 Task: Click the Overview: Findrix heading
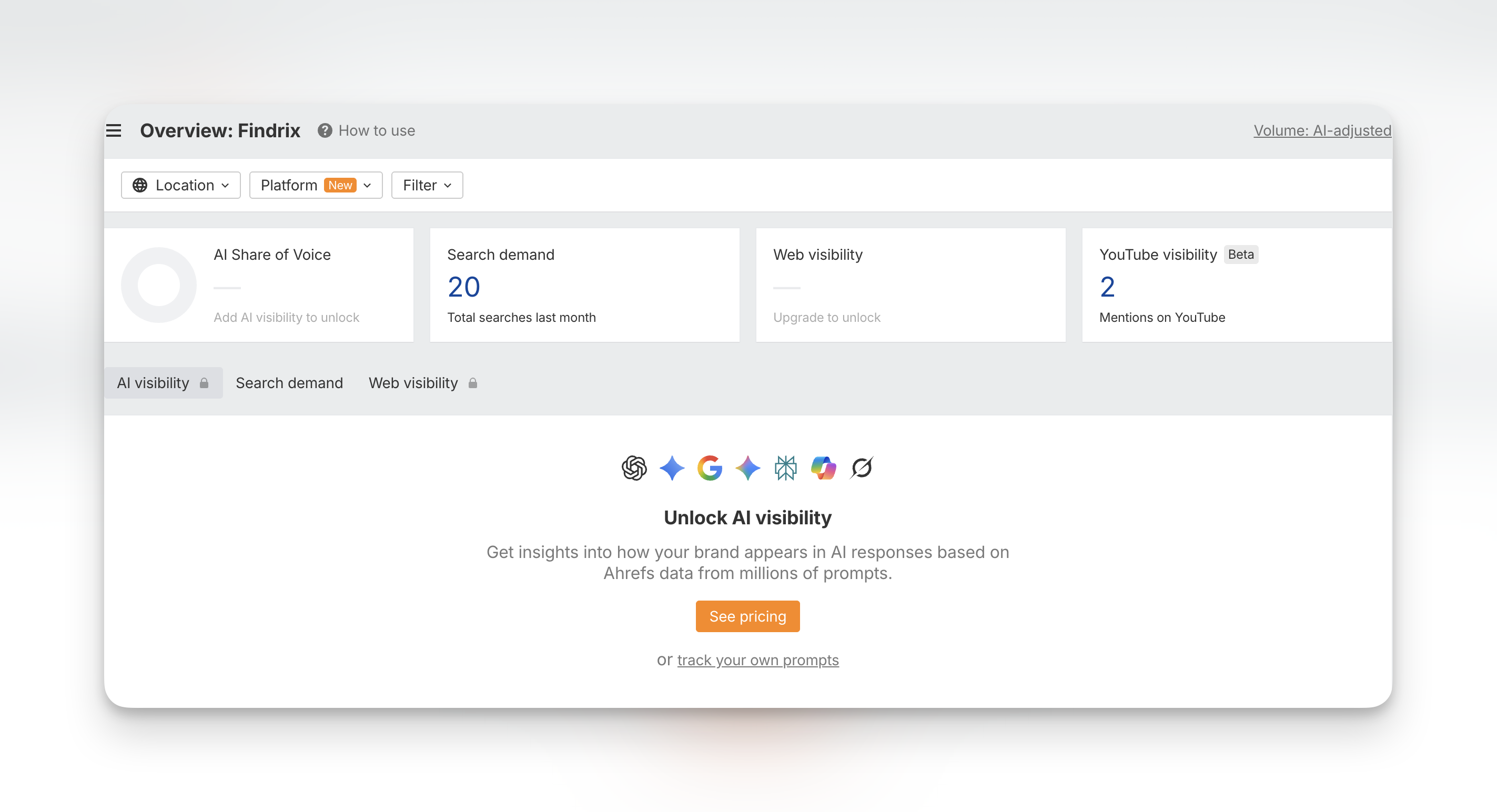pyautogui.click(x=220, y=130)
